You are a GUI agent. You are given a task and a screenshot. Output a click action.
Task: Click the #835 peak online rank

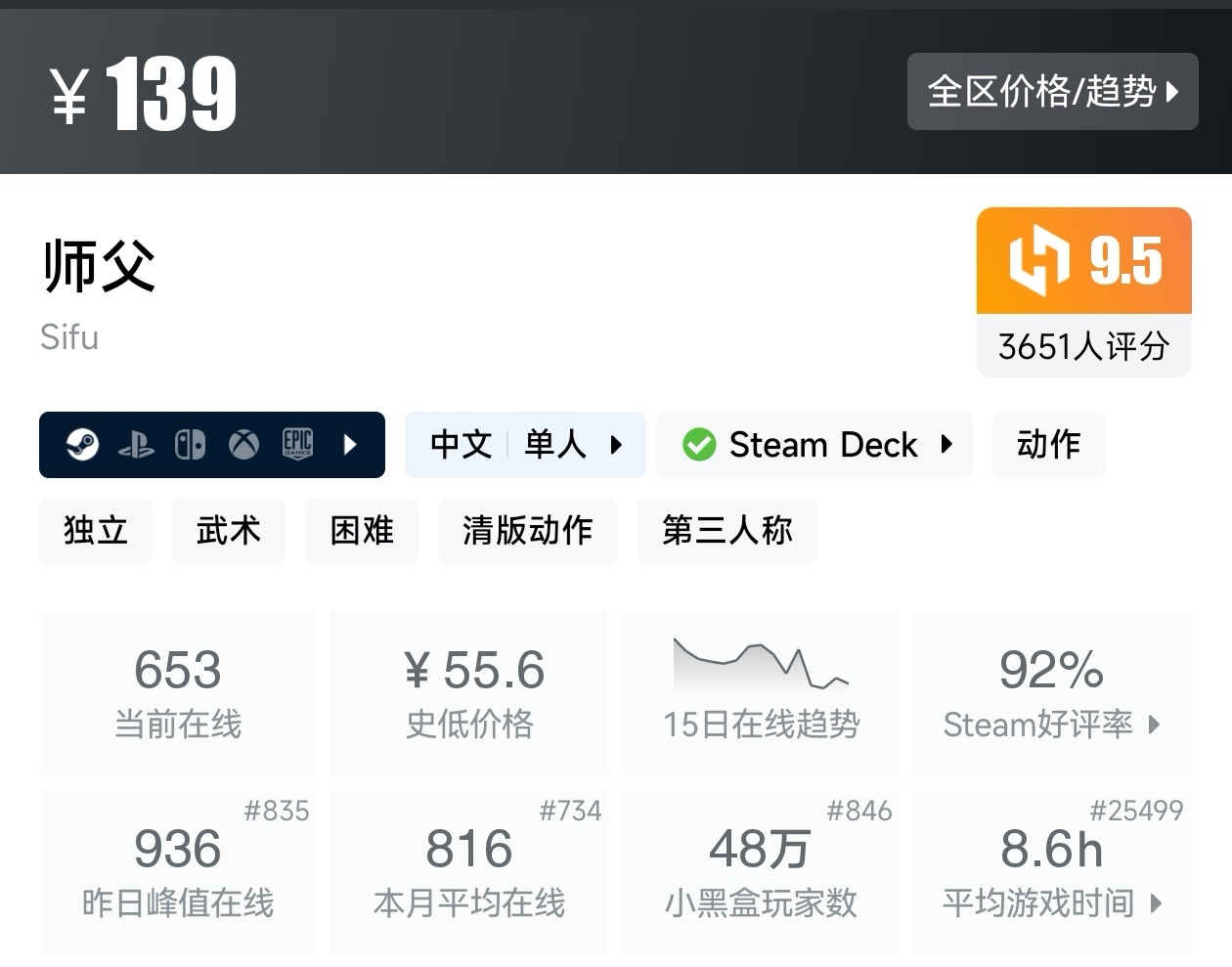pyautogui.click(x=277, y=811)
